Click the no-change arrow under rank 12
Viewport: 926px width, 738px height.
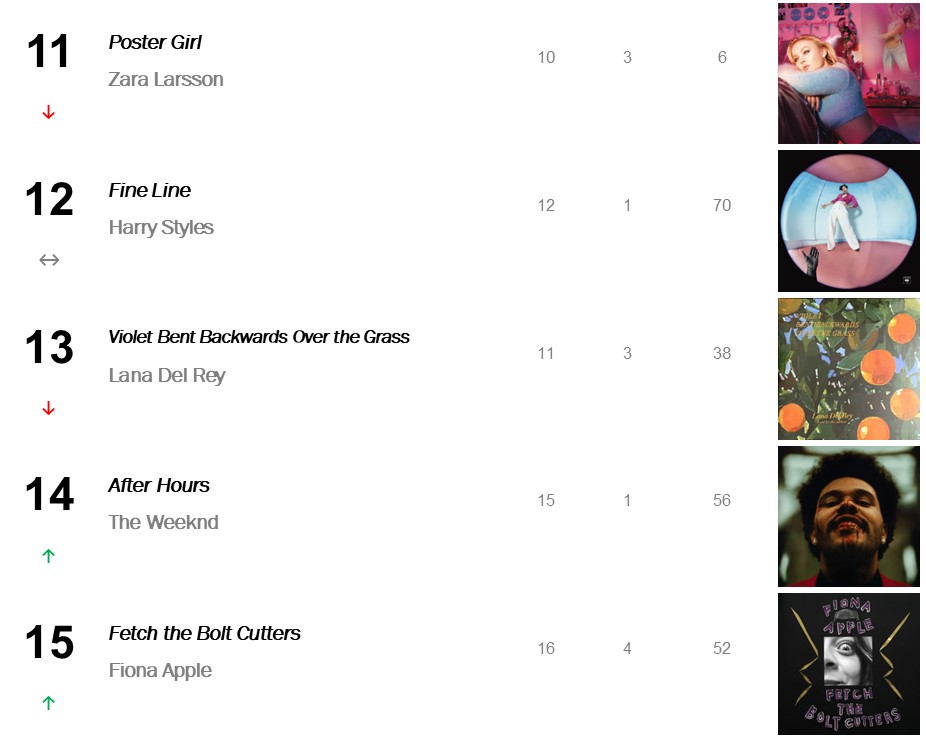coord(49,260)
